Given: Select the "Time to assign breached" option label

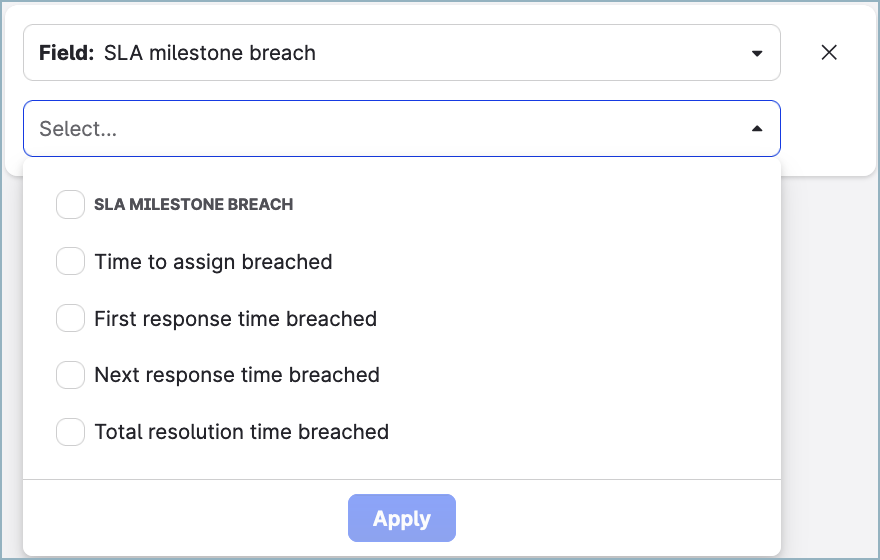Looking at the screenshot, I should point(213,262).
